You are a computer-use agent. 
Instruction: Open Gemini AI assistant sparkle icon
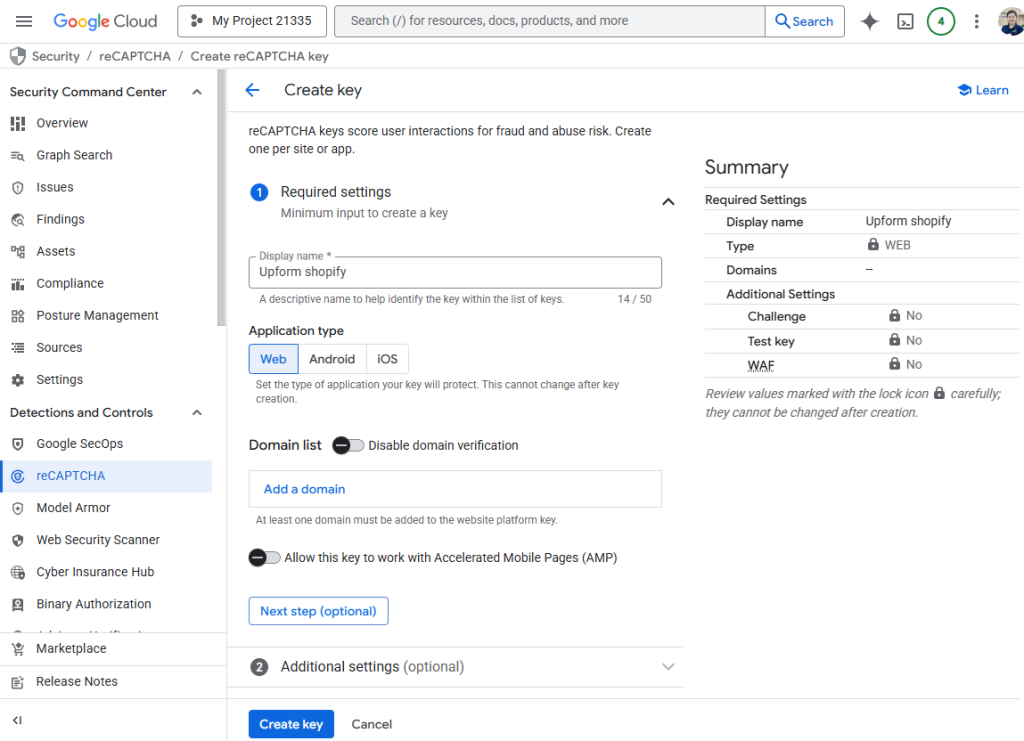pyautogui.click(x=869, y=22)
